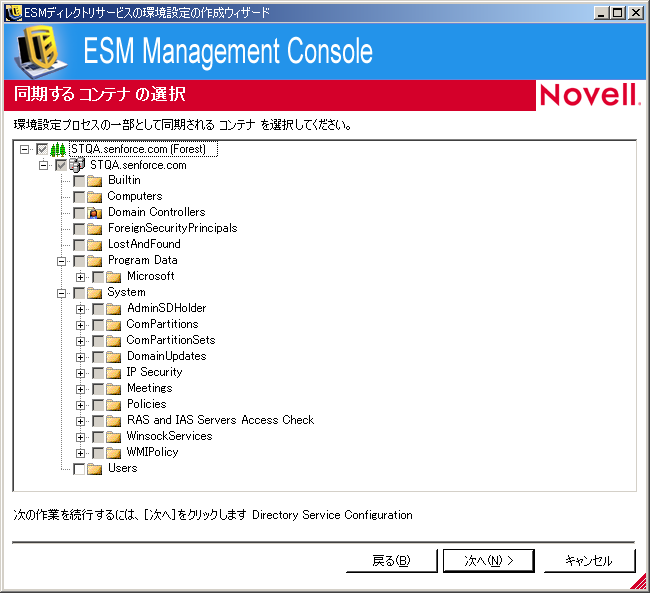The image size is (650, 593).
Task: Click the ComPartitions folder icon
Action: pyautogui.click(x=114, y=325)
